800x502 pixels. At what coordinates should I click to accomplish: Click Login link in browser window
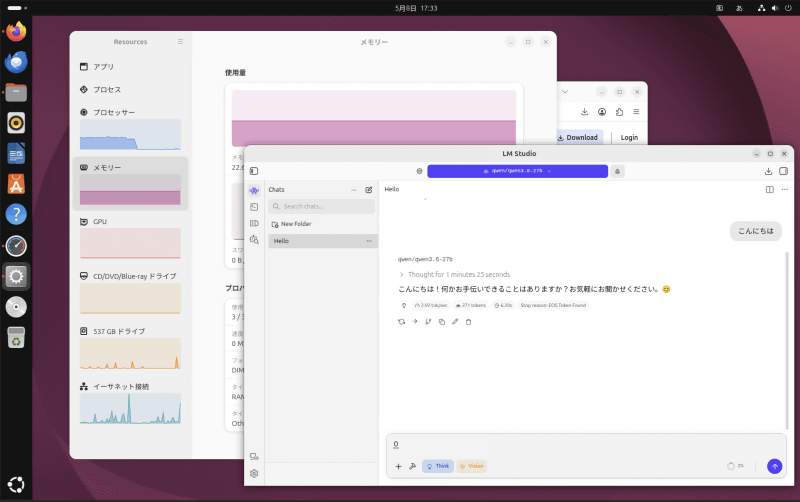[629, 138]
